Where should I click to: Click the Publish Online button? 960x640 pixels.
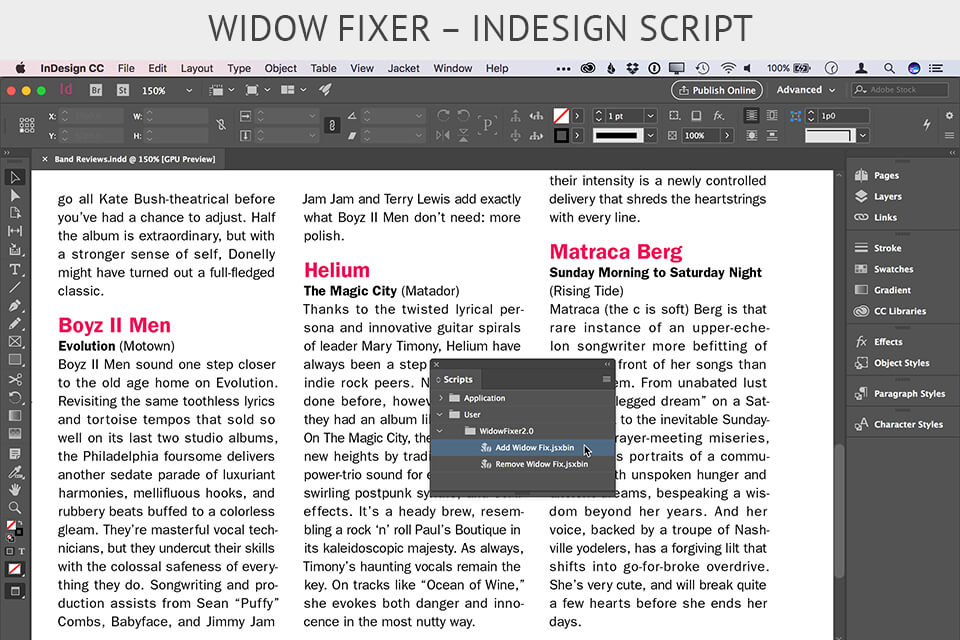tap(716, 89)
